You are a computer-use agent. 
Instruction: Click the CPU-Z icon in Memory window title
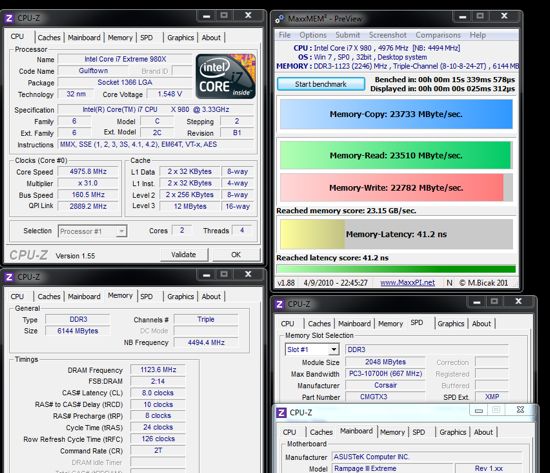[x=9, y=277]
